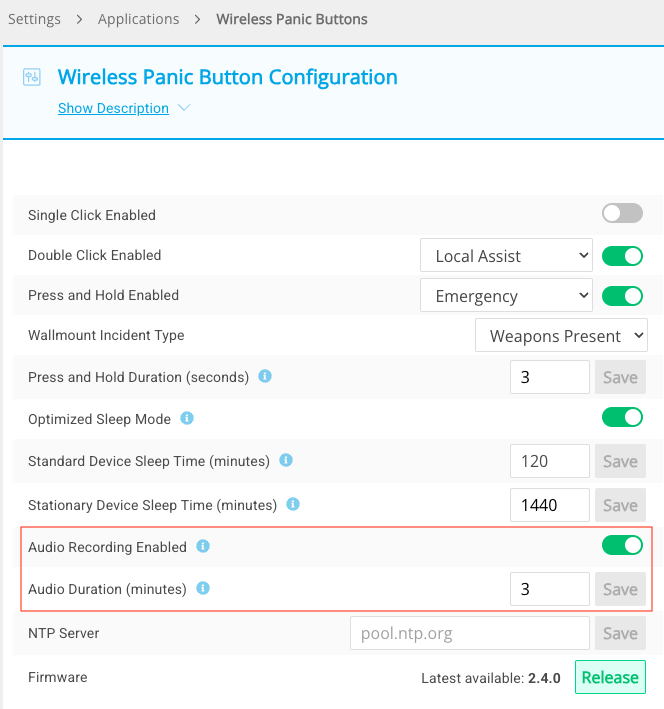664x709 pixels.
Task: Disable the Double Click Enabled toggle
Action: pos(622,256)
